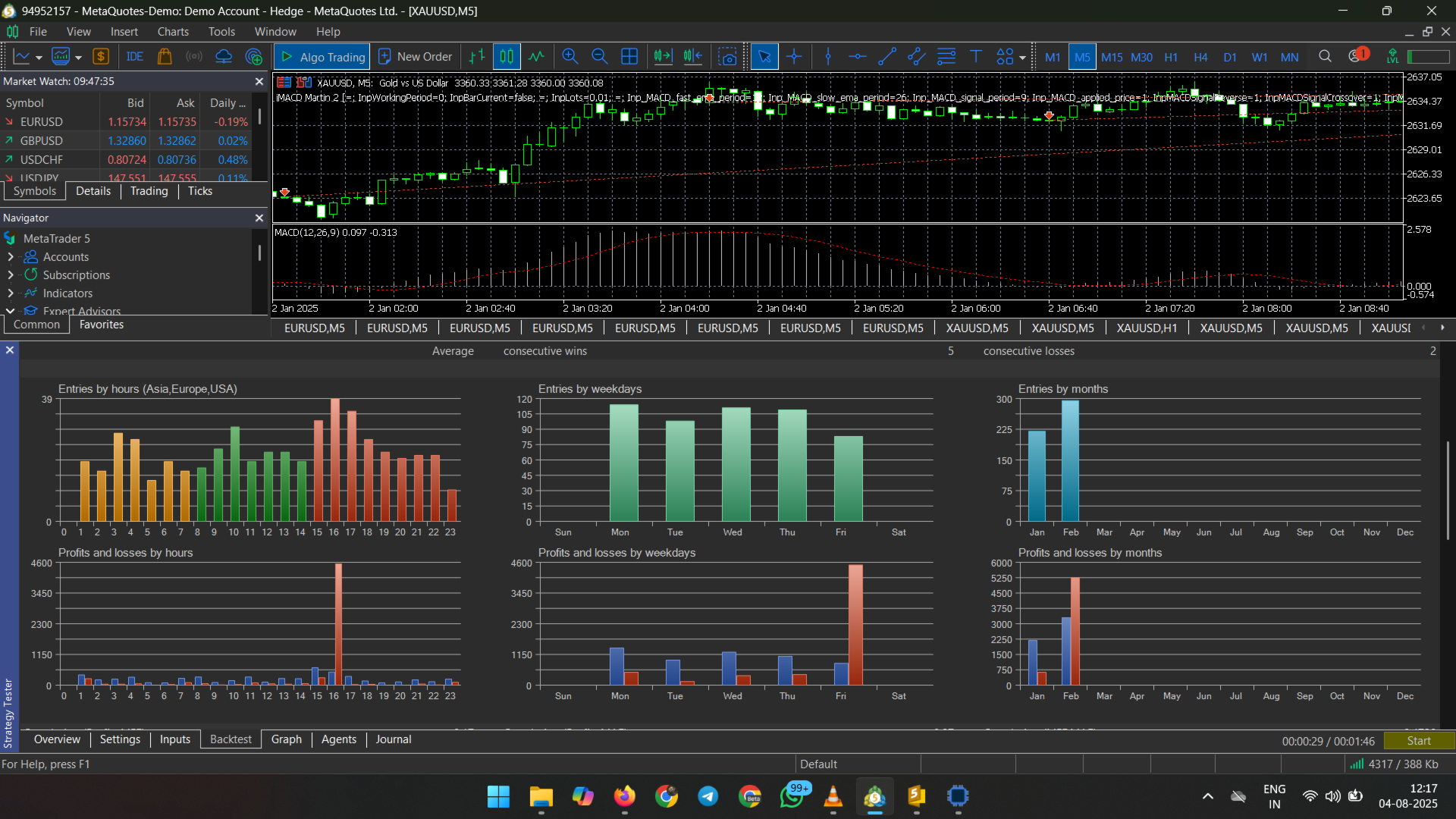The height and width of the screenshot is (819, 1456).
Task: Open the Tools menu
Action: (x=221, y=32)
